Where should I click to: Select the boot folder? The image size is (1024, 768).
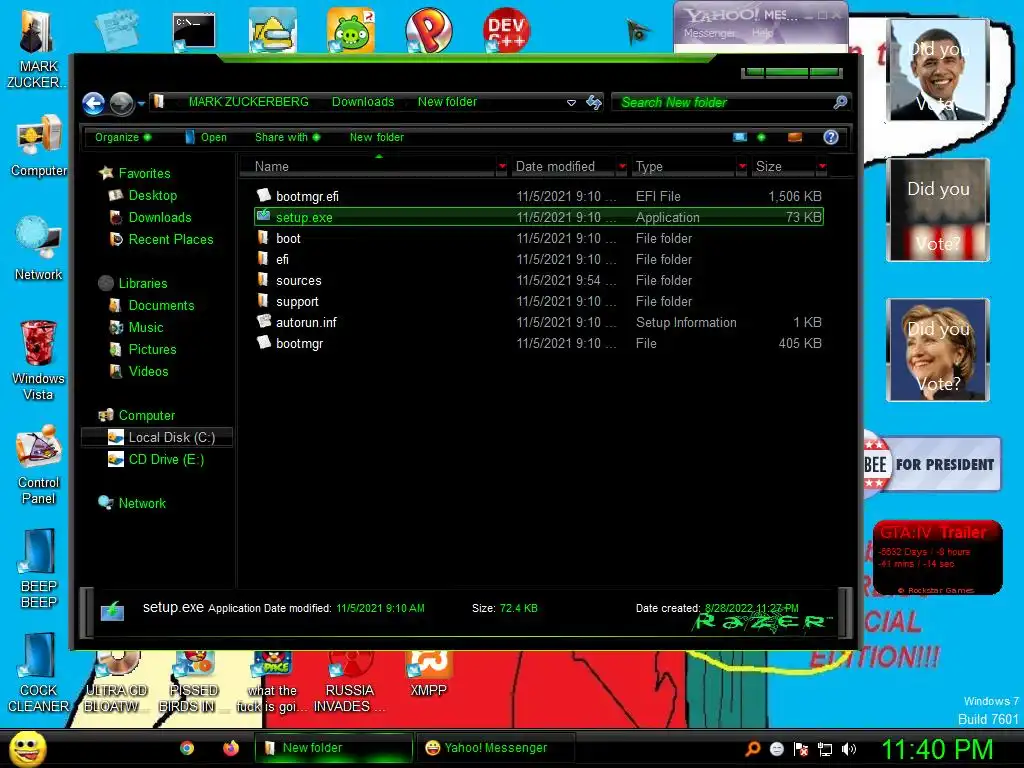point(539,238)
